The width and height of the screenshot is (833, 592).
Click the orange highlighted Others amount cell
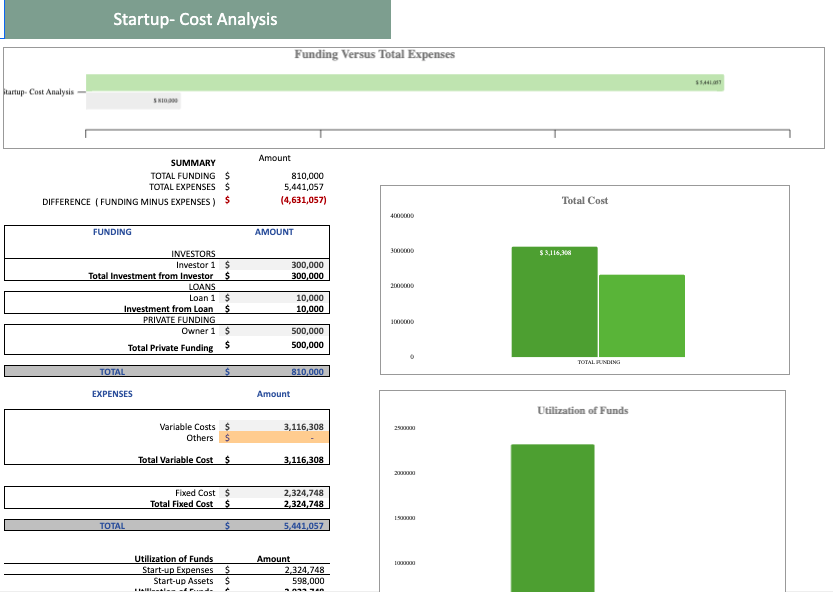pyautogui.click(x=274, y=438)
